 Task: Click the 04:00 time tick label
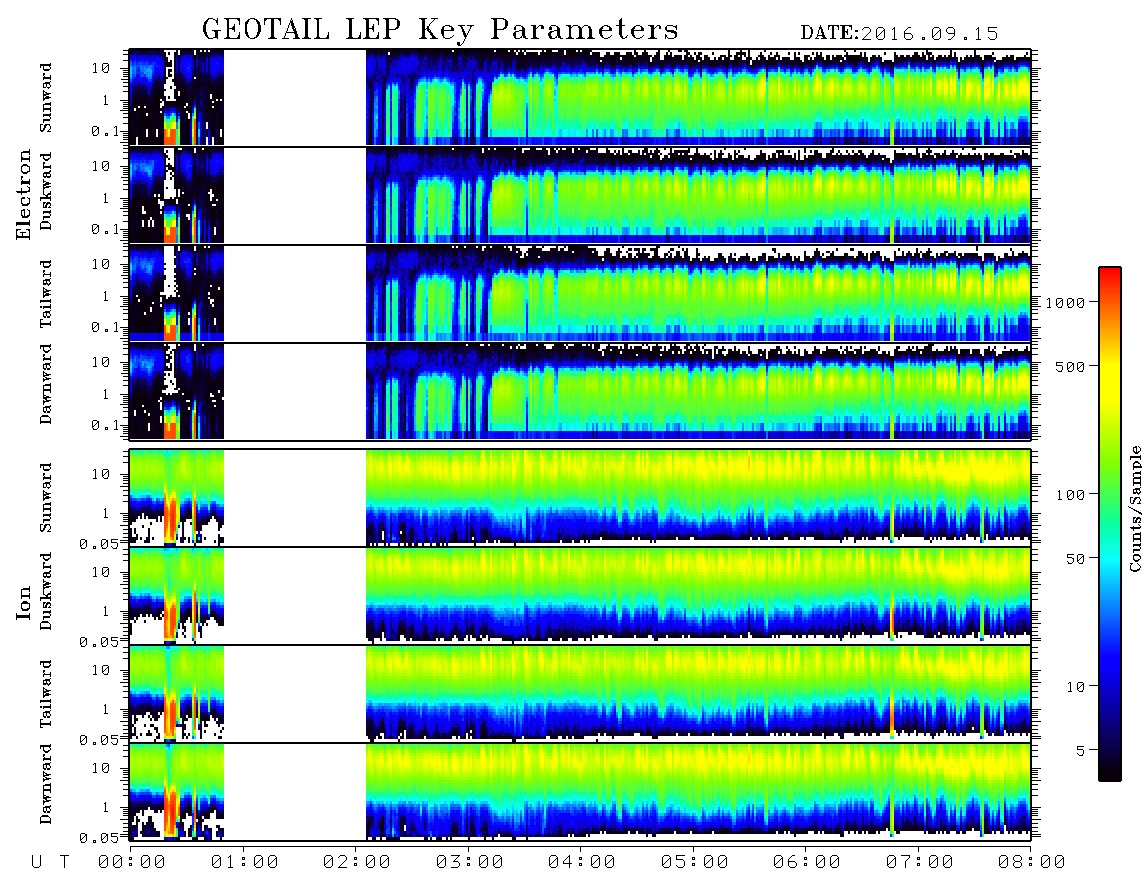pos(582,863)
